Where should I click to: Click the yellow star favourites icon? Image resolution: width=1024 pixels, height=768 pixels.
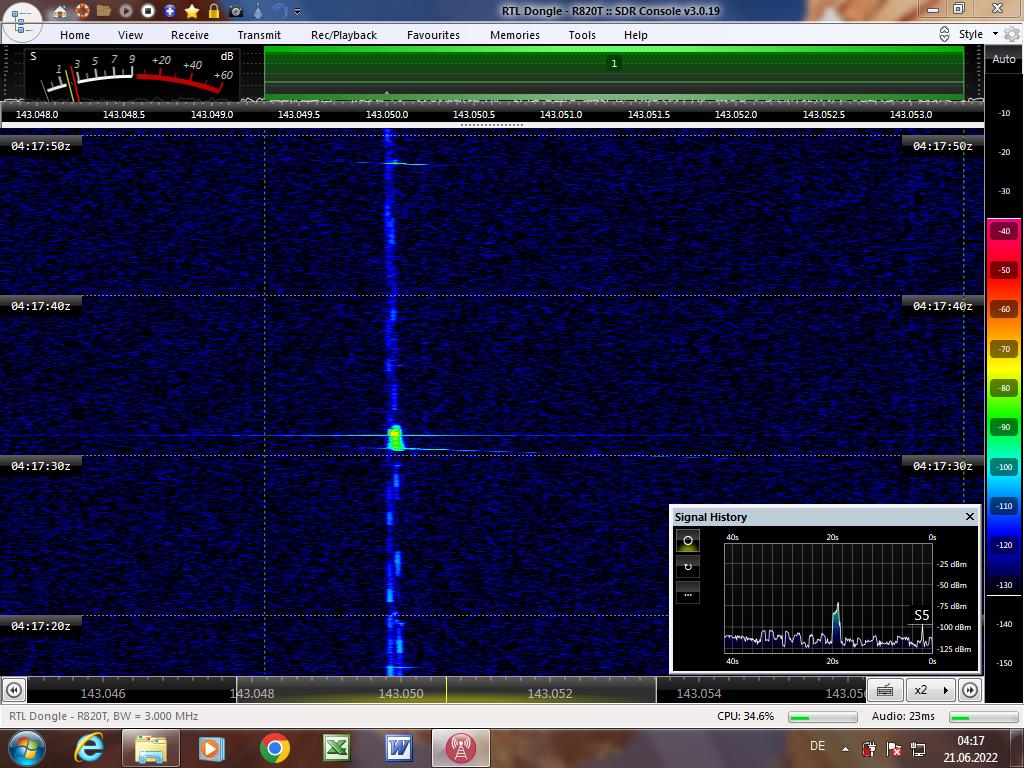coord(192,11)
